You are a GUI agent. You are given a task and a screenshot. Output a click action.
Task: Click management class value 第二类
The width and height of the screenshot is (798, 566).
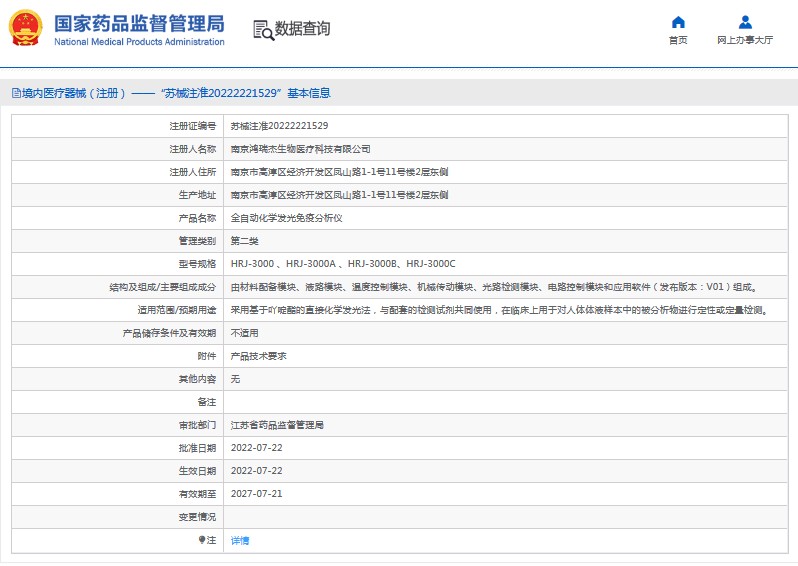(x=244, y=241)
